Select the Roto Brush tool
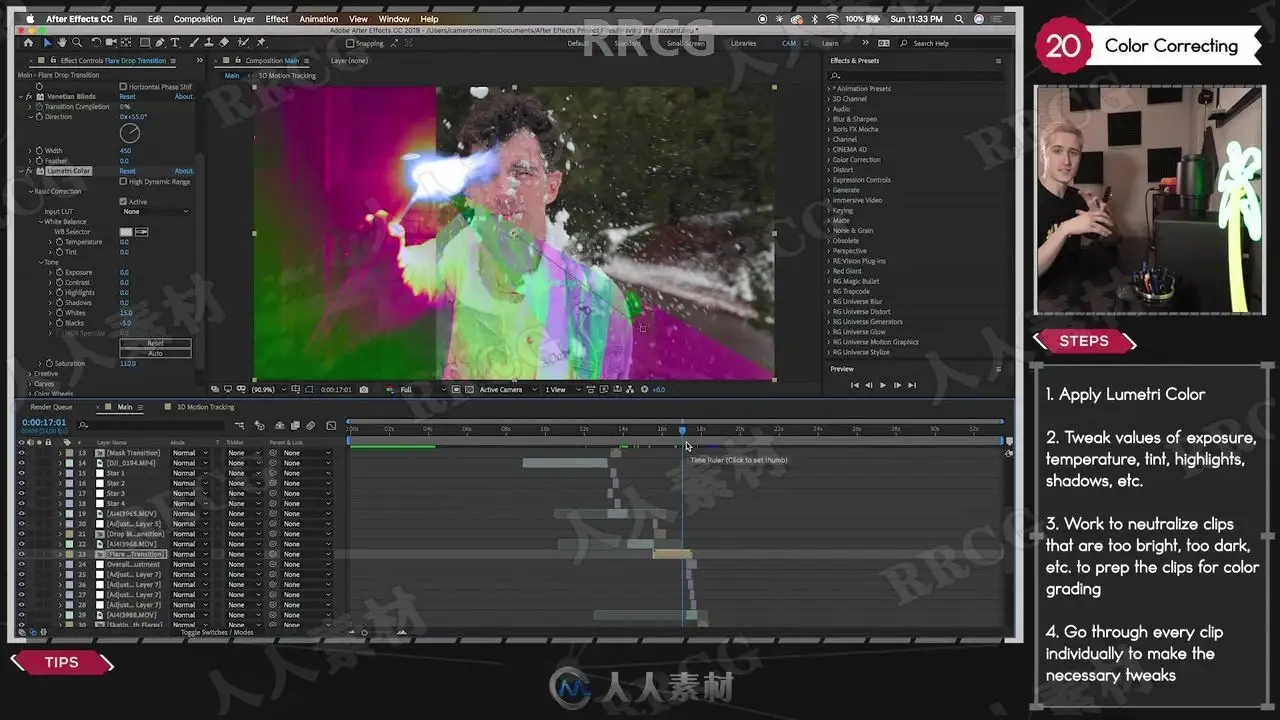The width and height of the screenshot is (1280, 720). click(x=243, y=43)
